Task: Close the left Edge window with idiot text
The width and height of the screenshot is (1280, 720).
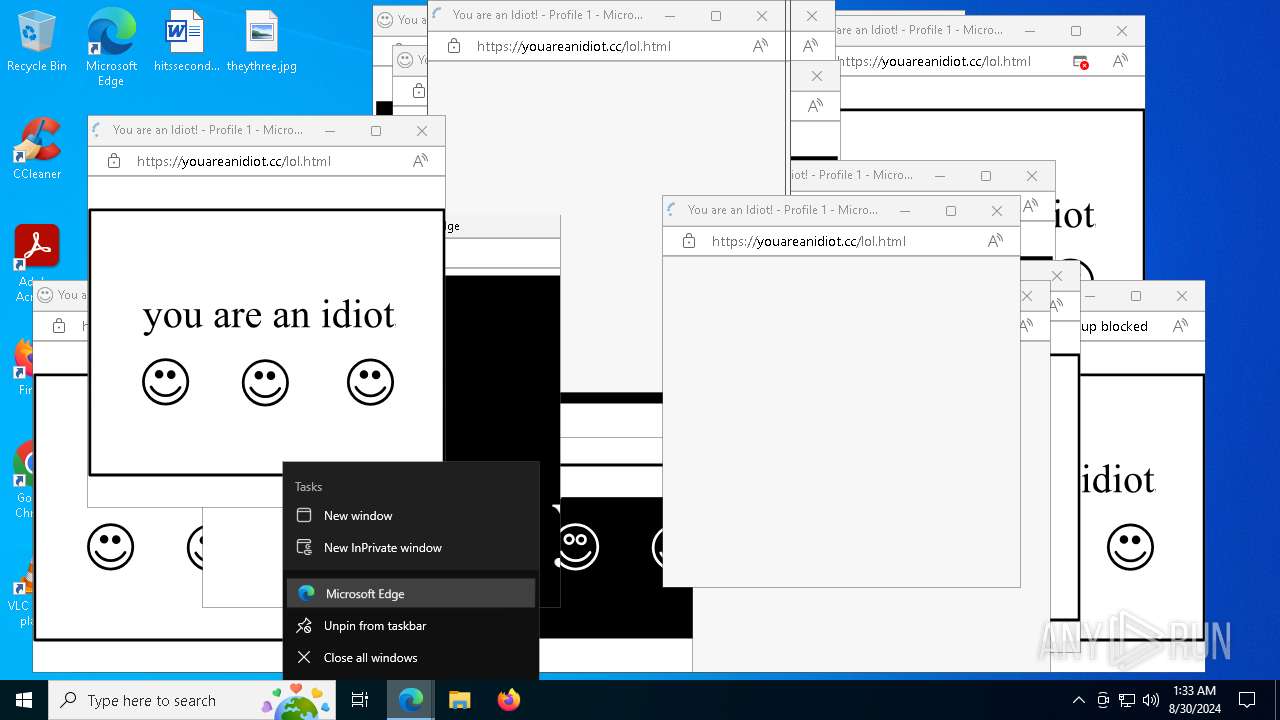Action: point(422,131)
